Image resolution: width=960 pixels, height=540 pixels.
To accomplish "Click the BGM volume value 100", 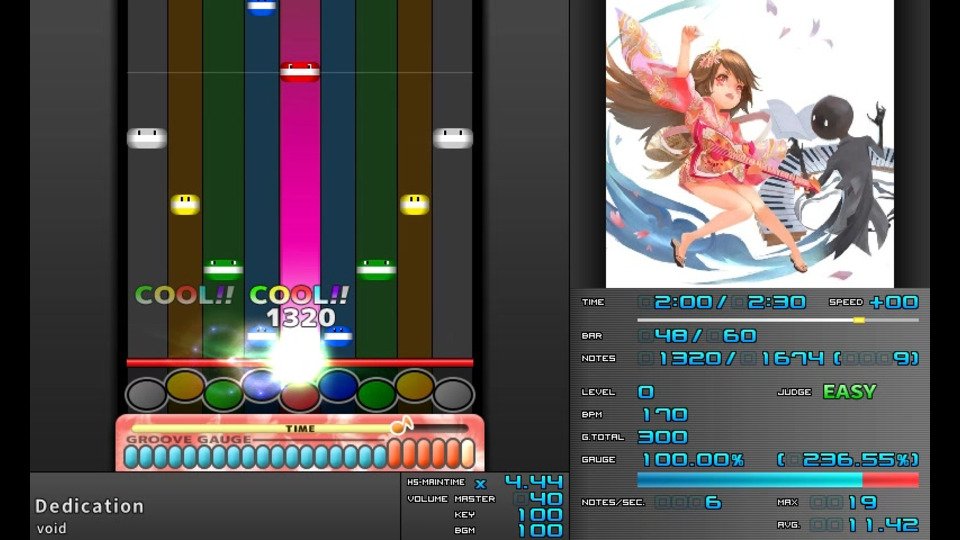I will pos(540,530).
